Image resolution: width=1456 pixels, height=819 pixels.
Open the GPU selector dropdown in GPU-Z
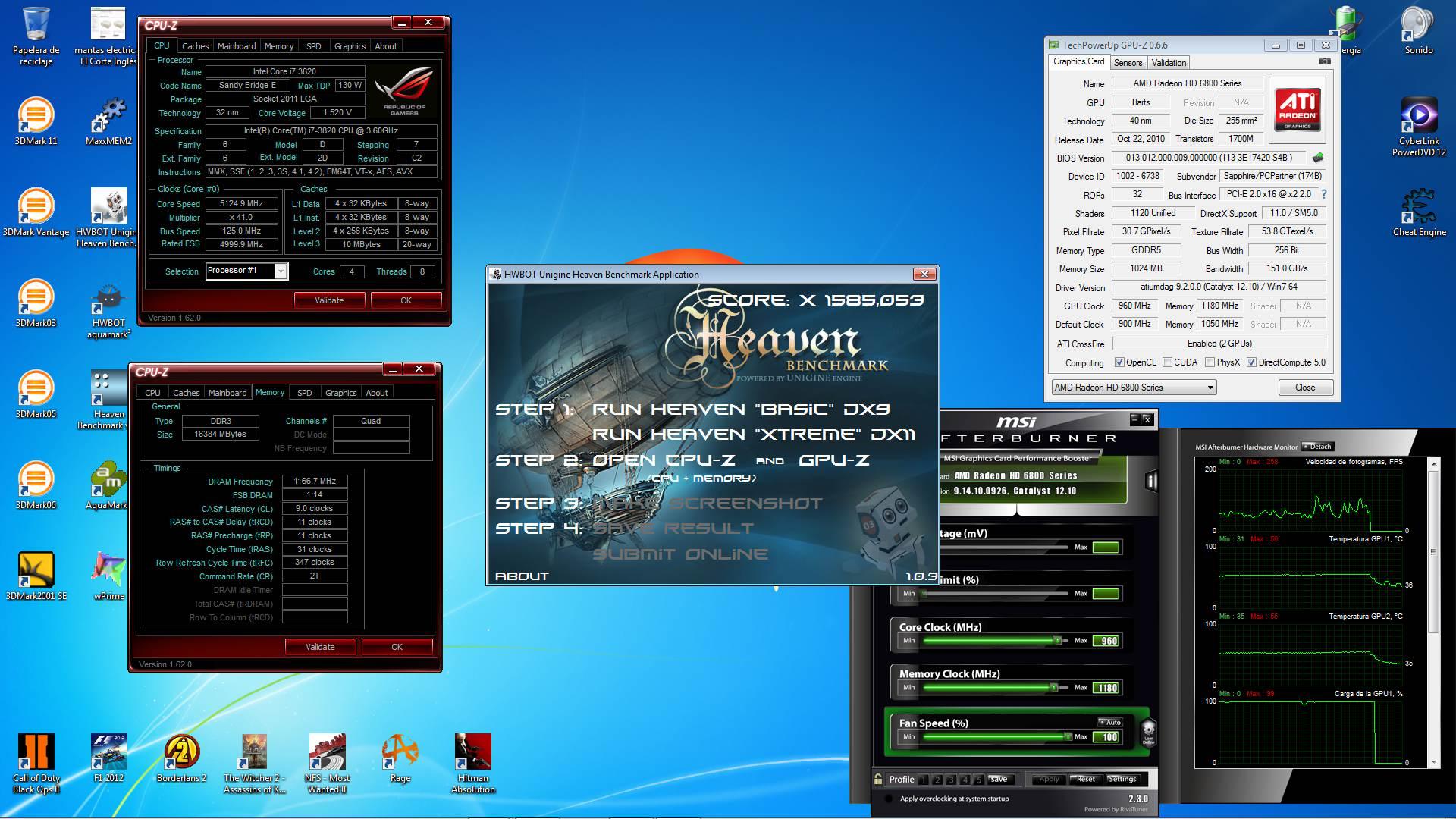pos(1134,387)
